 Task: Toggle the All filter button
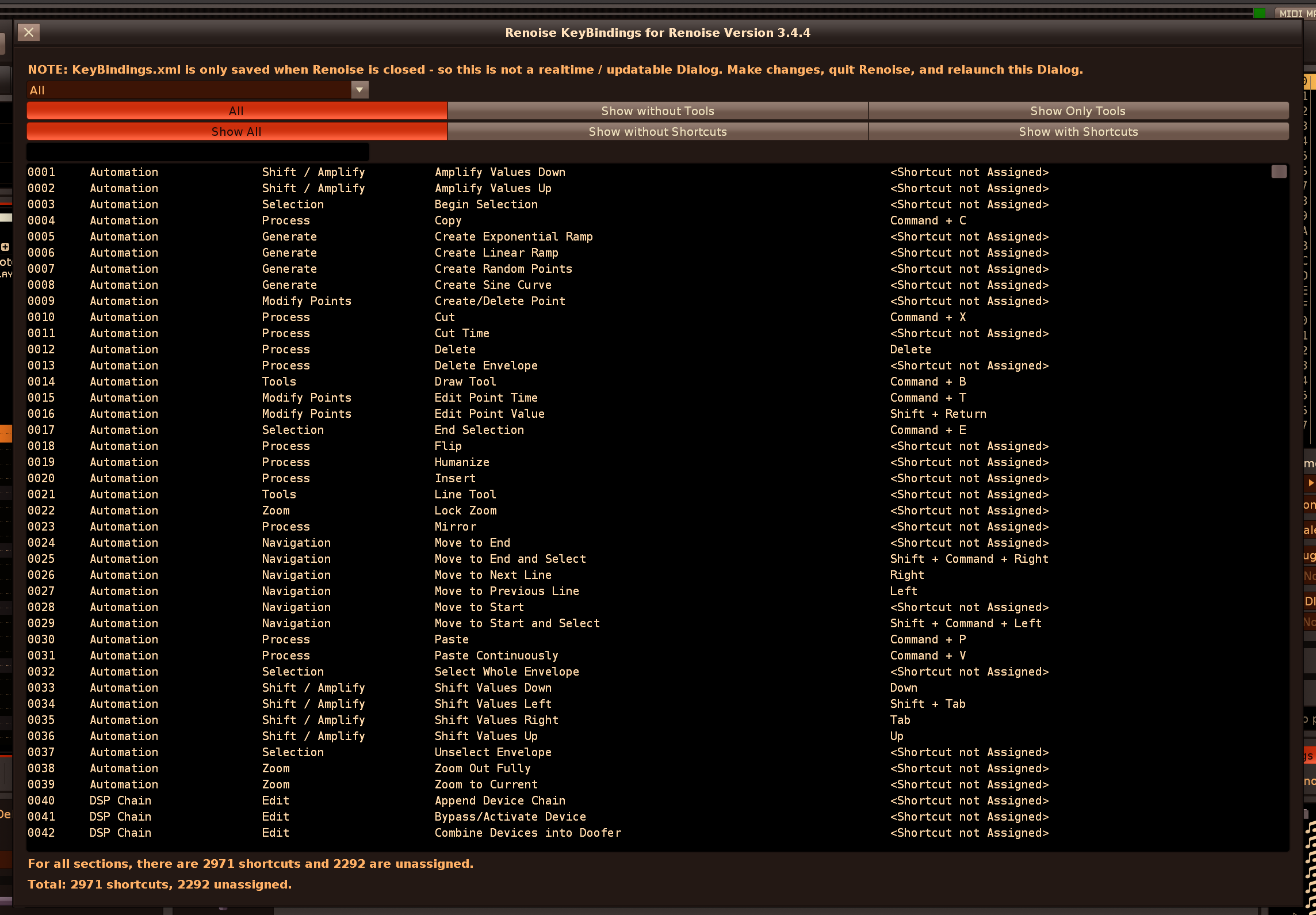236,110
